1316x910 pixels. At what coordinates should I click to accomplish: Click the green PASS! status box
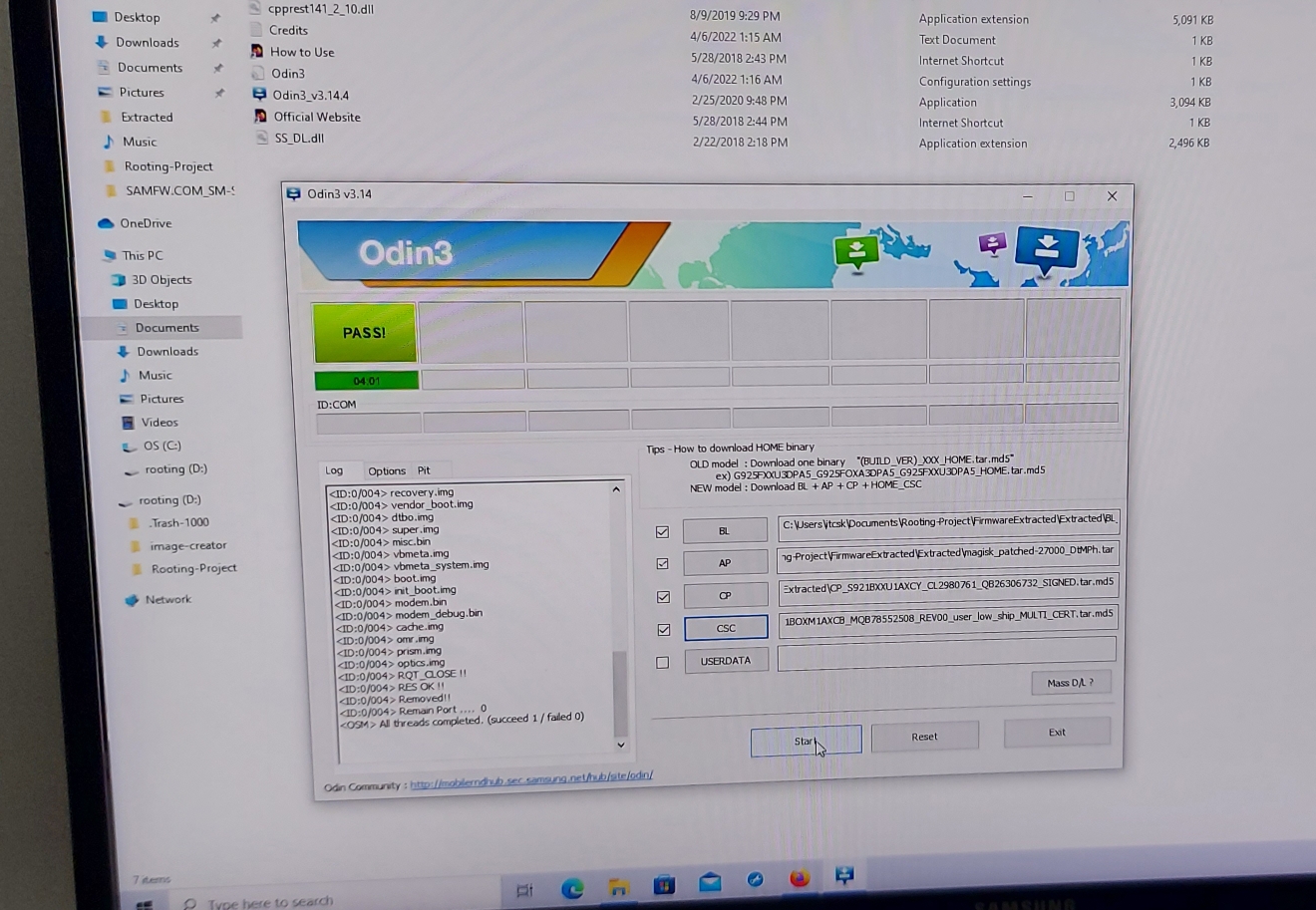coord(364,333)
